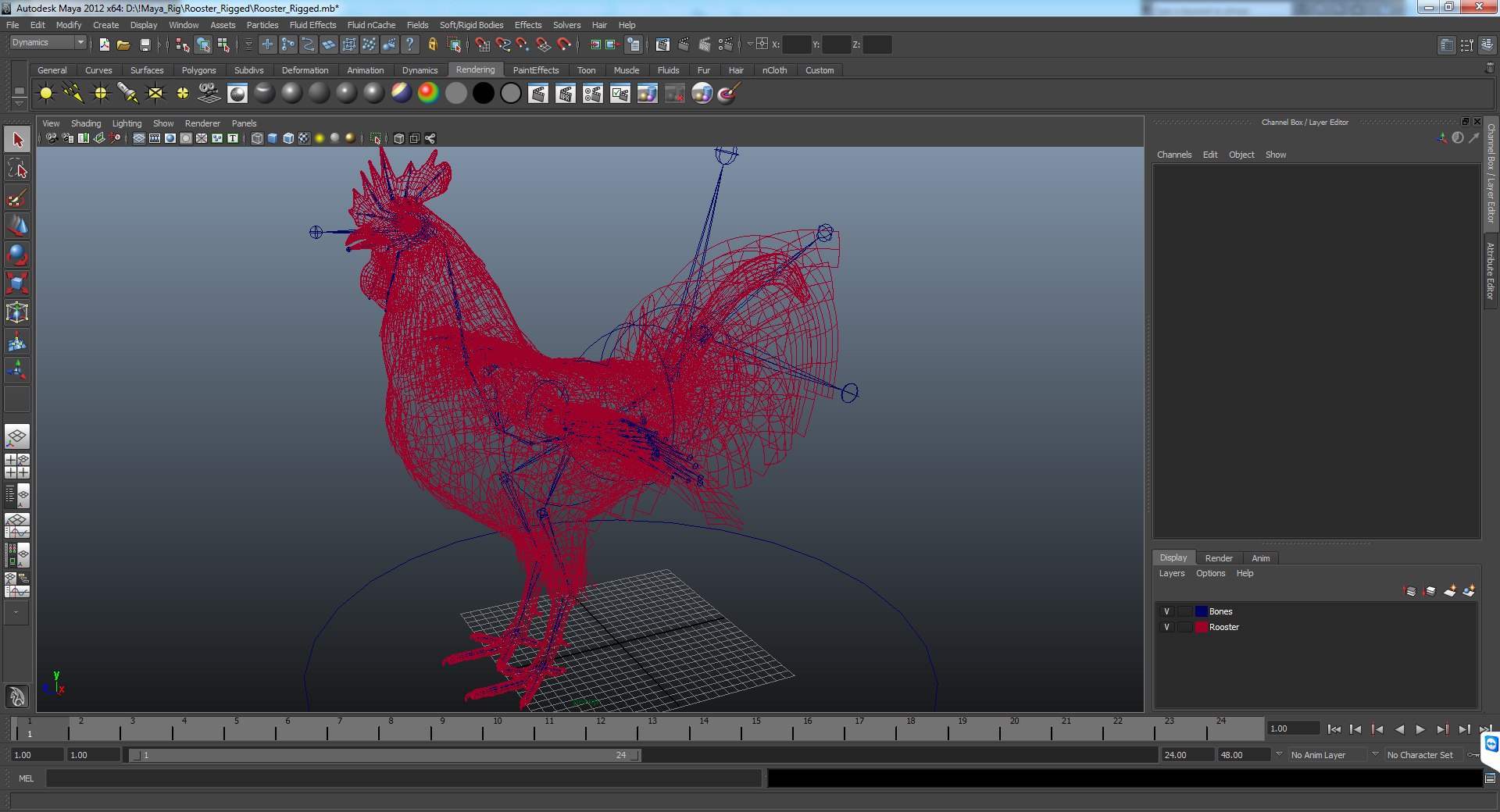Viewport: 1500px width, 812px height.
Task: Open Channels menu in Channel Box
Action: 1174,155
